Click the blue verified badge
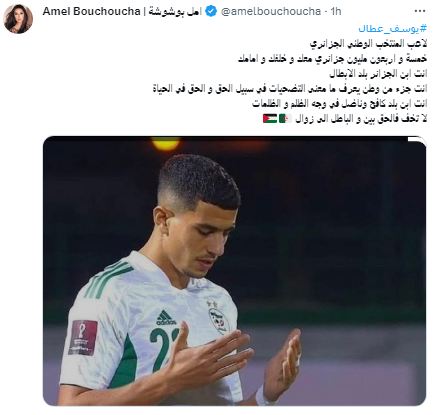The image size is (433, 415). [211, 12]
